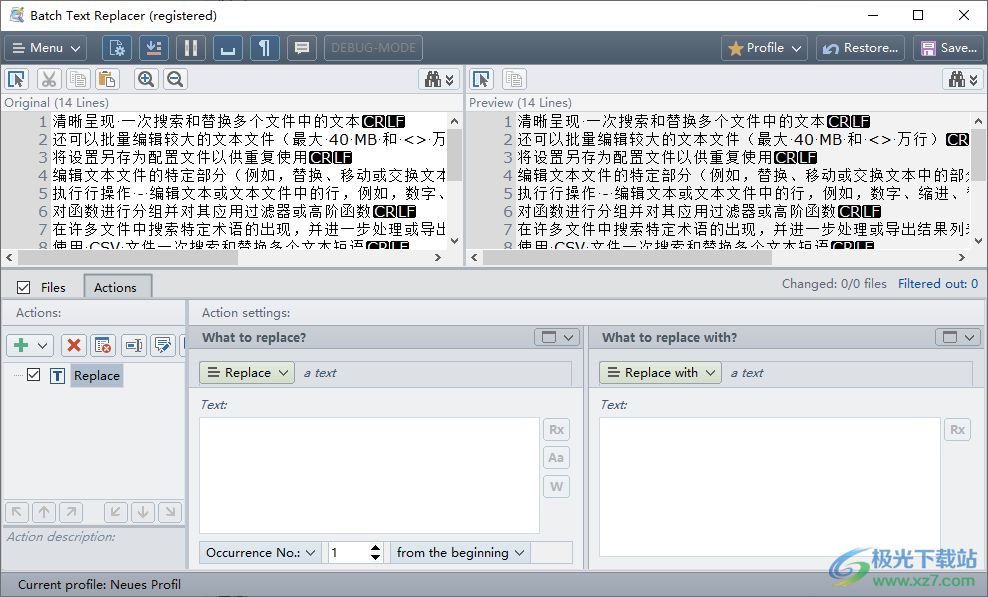
Task: Click the move action to bottom-right arrow
Action: coord(170,512)
